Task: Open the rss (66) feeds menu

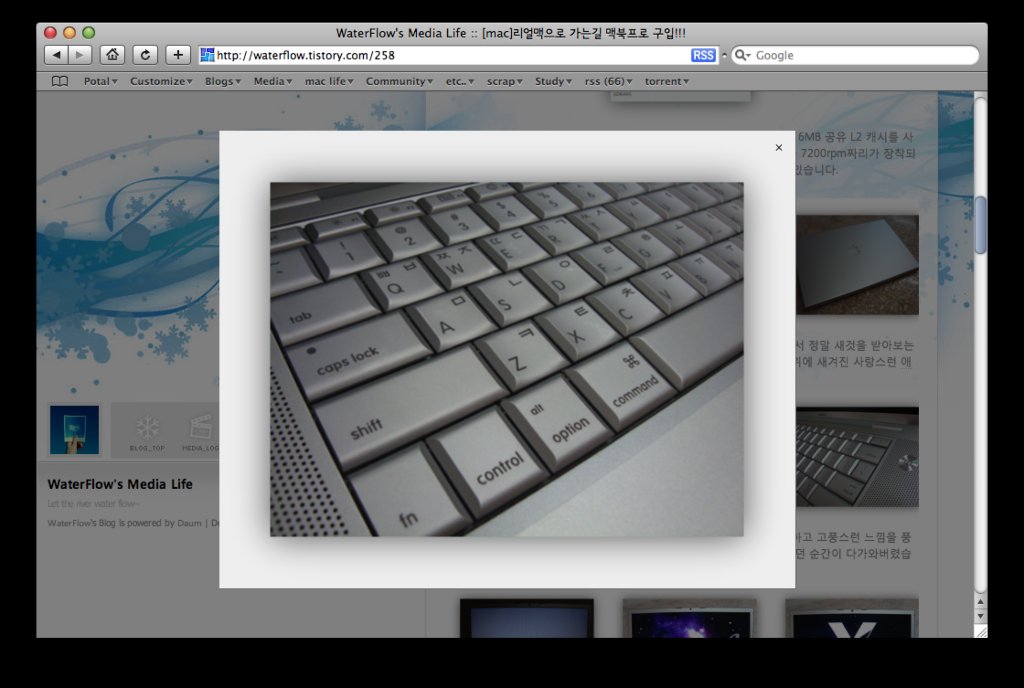Action: coord(609,82)
